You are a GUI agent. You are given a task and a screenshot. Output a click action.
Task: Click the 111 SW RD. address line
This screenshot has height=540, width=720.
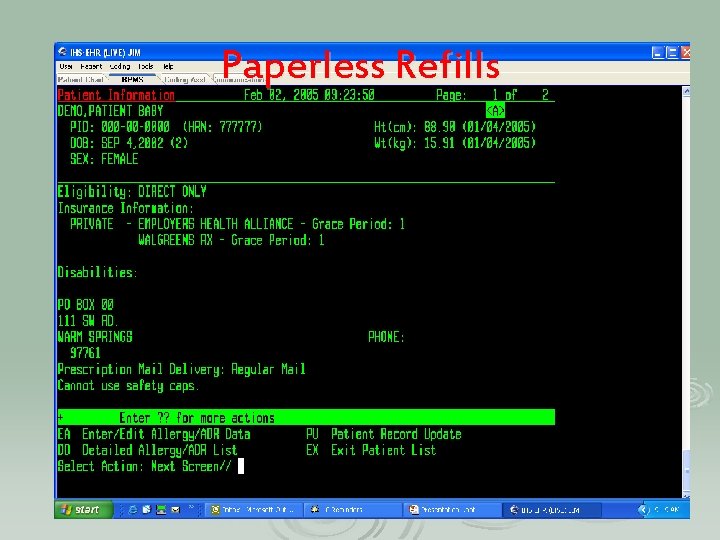pyautogui.click(x=88, y=321)
